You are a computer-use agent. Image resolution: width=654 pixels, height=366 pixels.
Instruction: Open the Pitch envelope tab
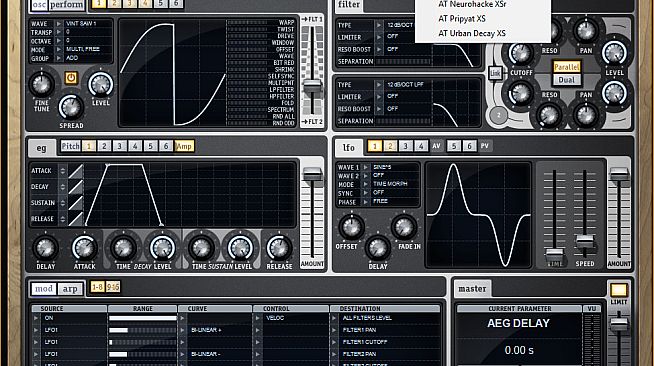(70, 146)
